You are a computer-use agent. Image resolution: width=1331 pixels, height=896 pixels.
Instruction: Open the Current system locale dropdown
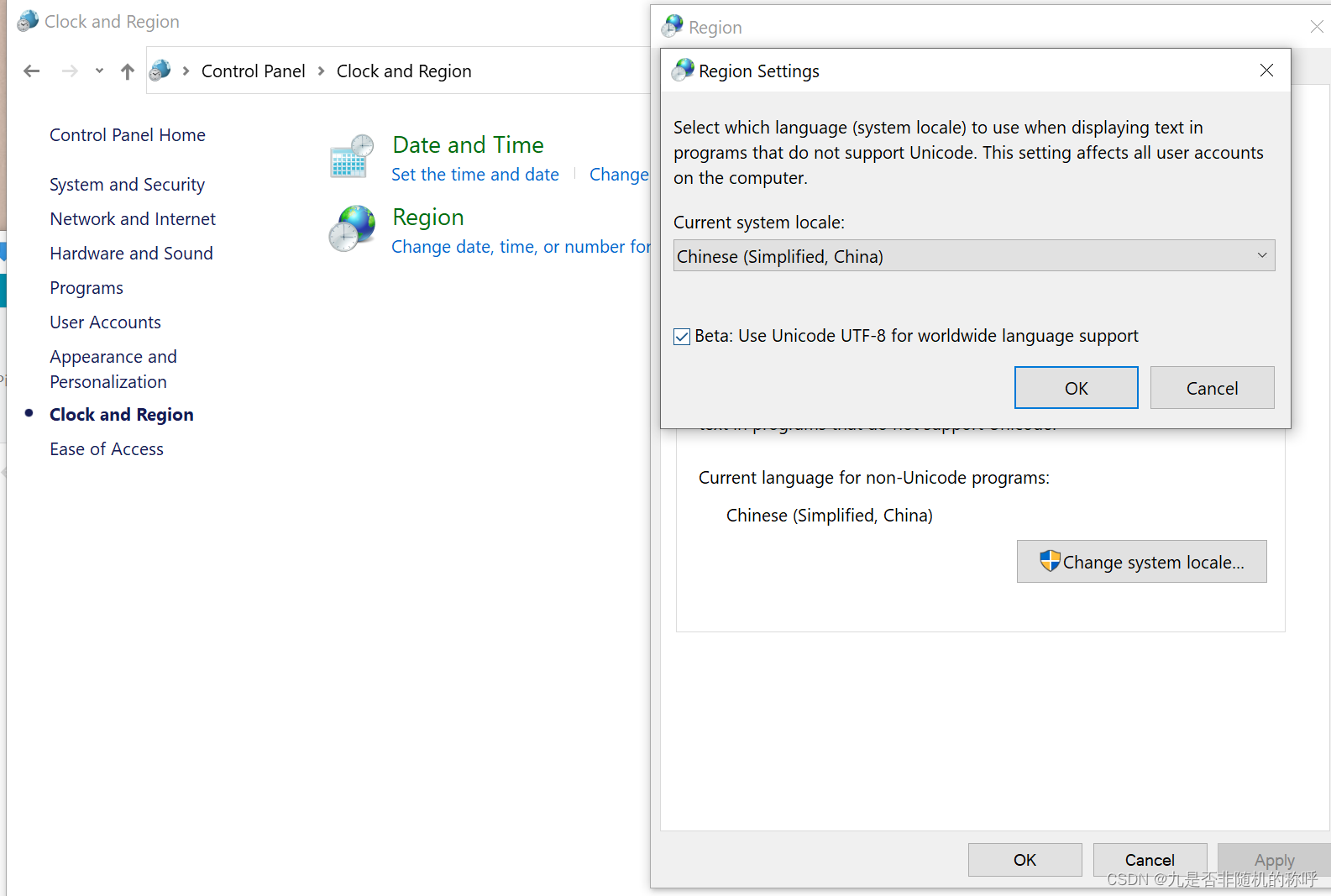974,256
